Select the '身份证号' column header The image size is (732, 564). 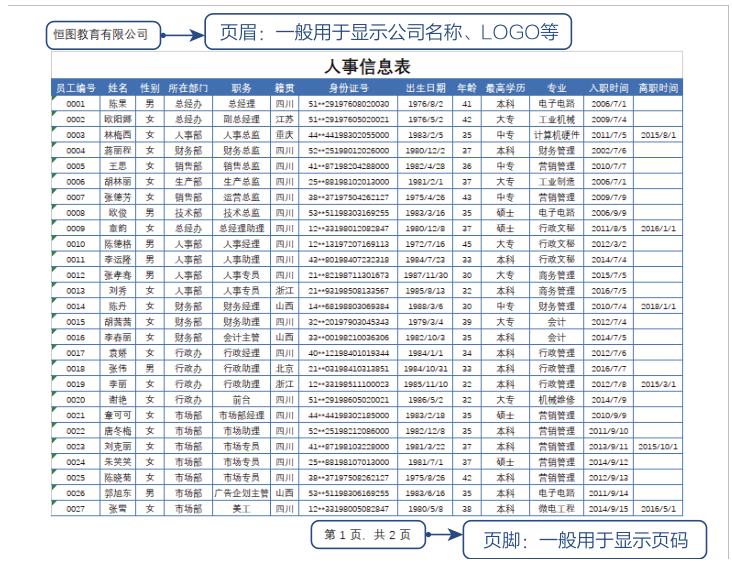[348, 88]
